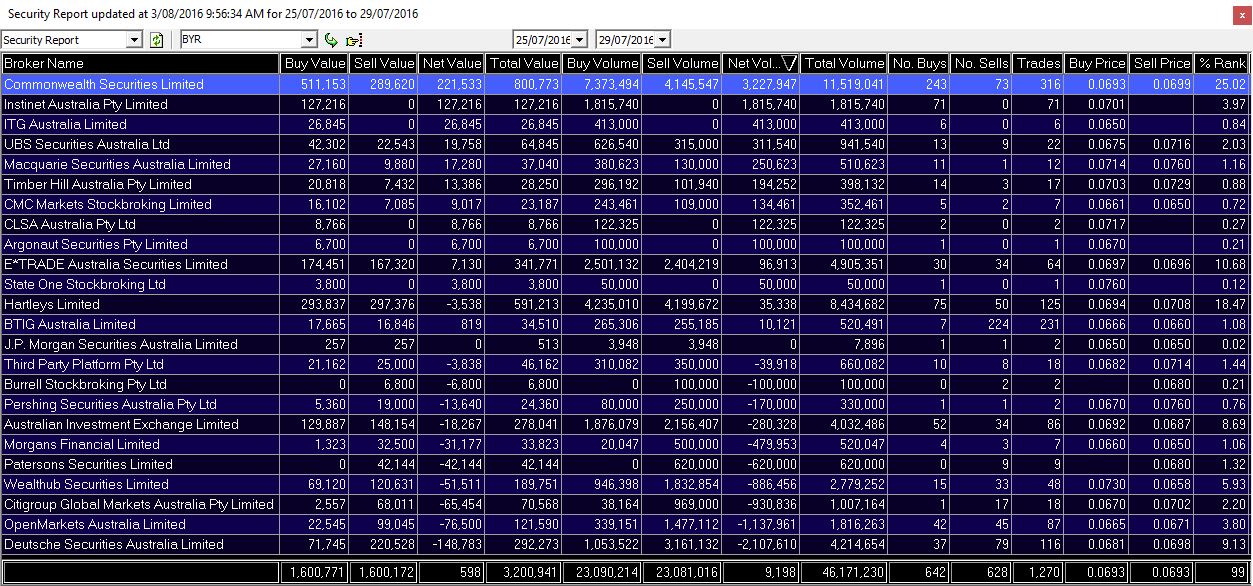This screenshot has width=1253, height=586.
Task: Select J.P. Morgan Securities Australia Limited
Action: 625,344
